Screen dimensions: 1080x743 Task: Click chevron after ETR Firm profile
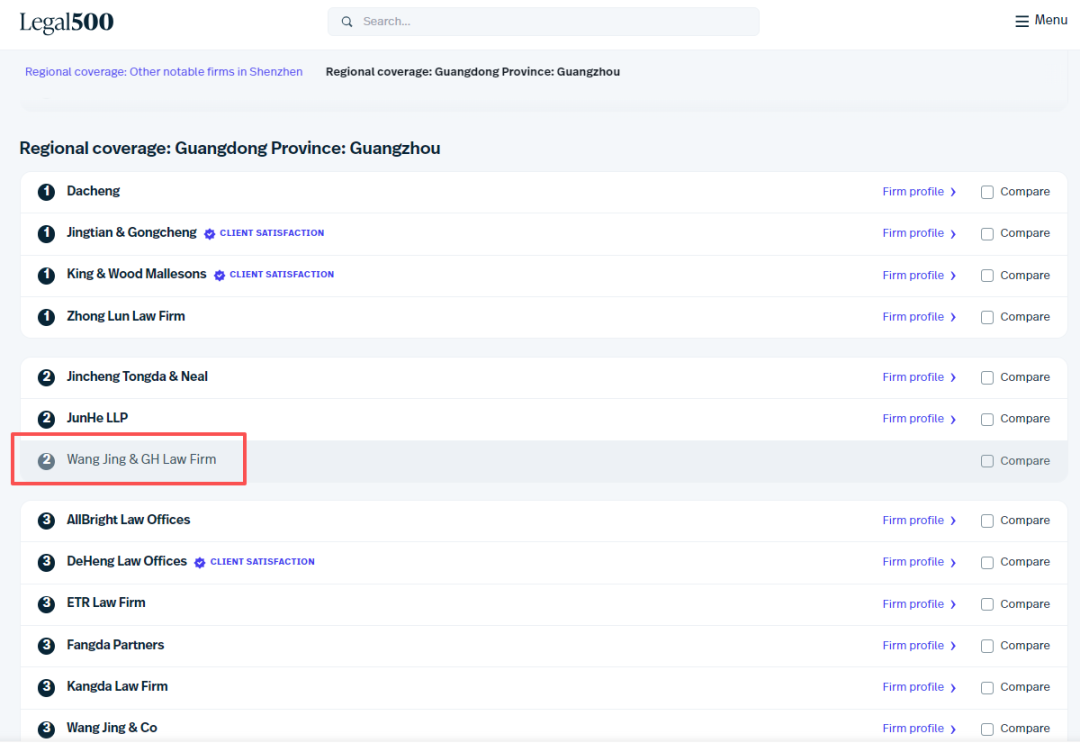coord(953,604)
